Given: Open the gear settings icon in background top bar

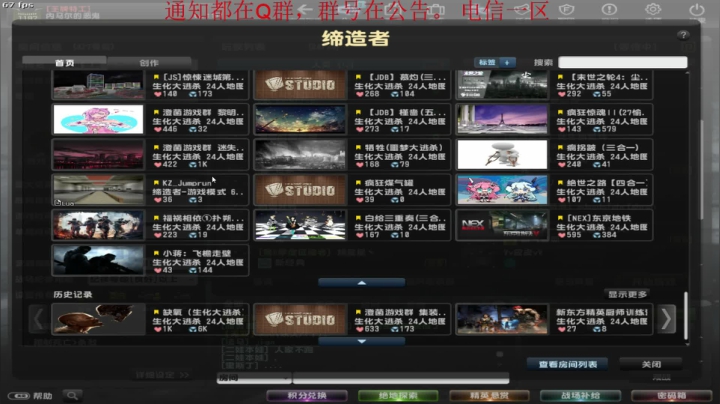Looking at the screenshot, I should pos(653,9).
